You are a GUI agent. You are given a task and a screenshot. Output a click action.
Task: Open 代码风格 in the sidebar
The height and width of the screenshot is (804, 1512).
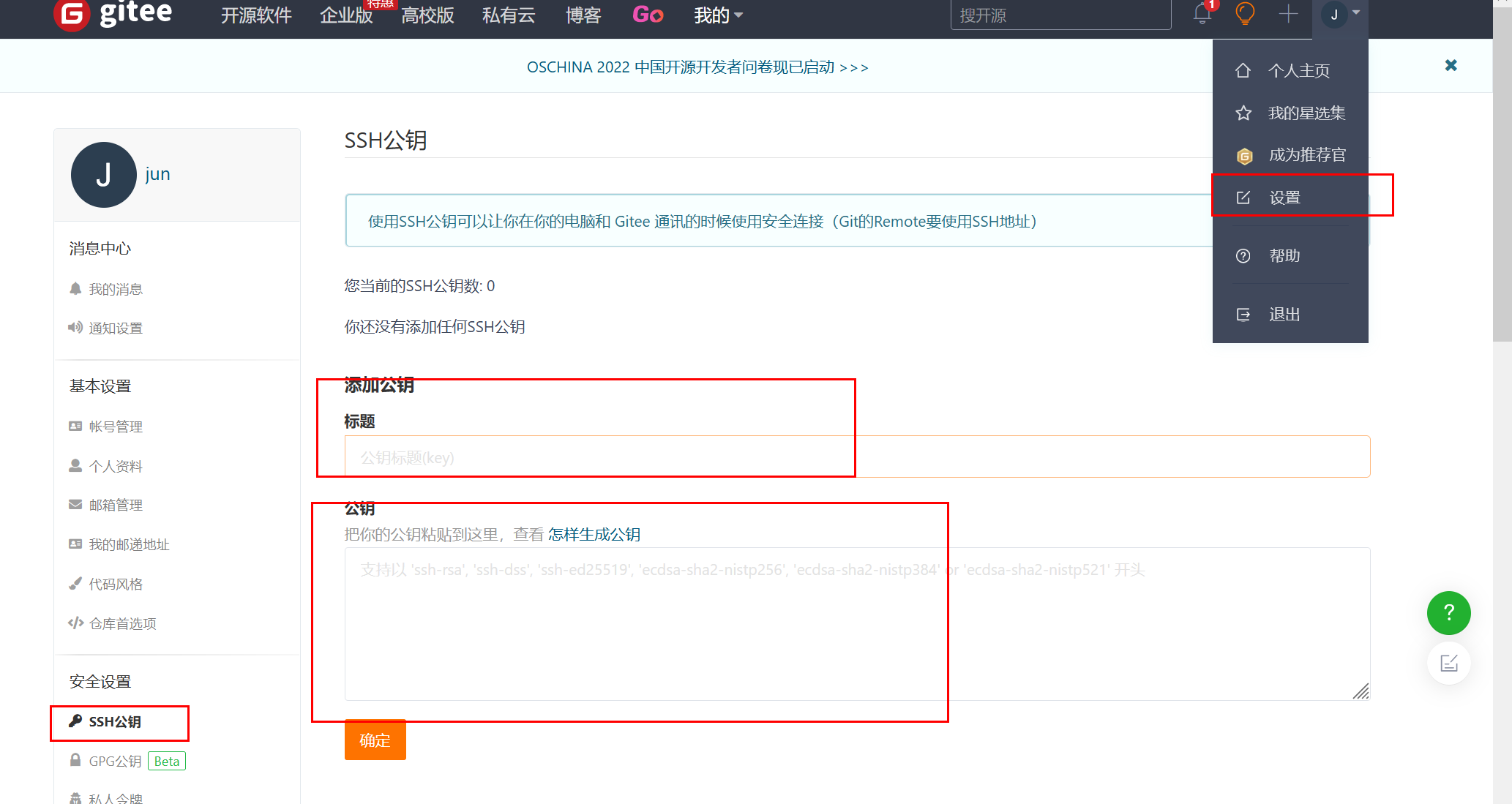pos(116,585)
